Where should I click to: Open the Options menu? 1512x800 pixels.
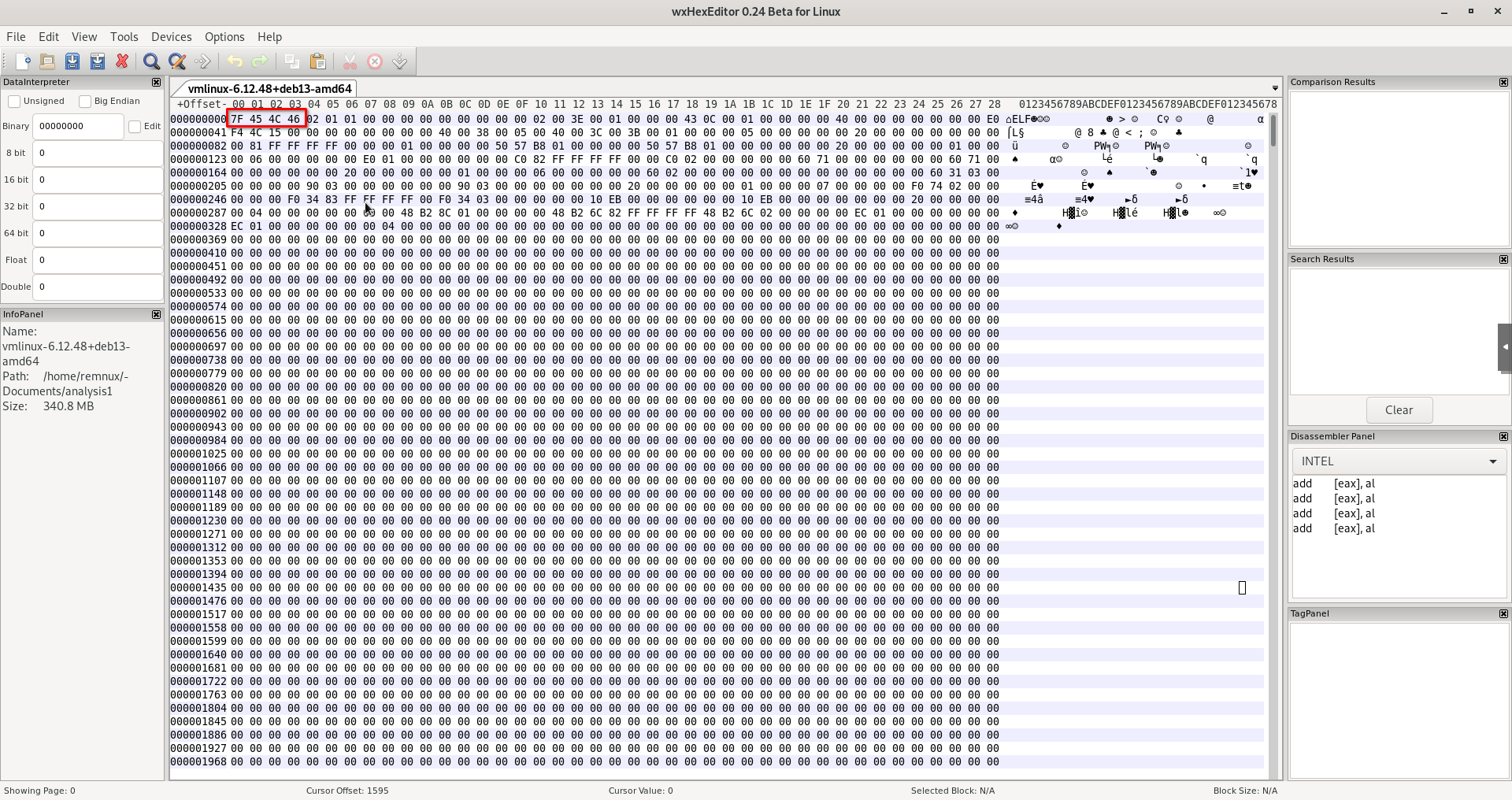click(x=224, y=37)
